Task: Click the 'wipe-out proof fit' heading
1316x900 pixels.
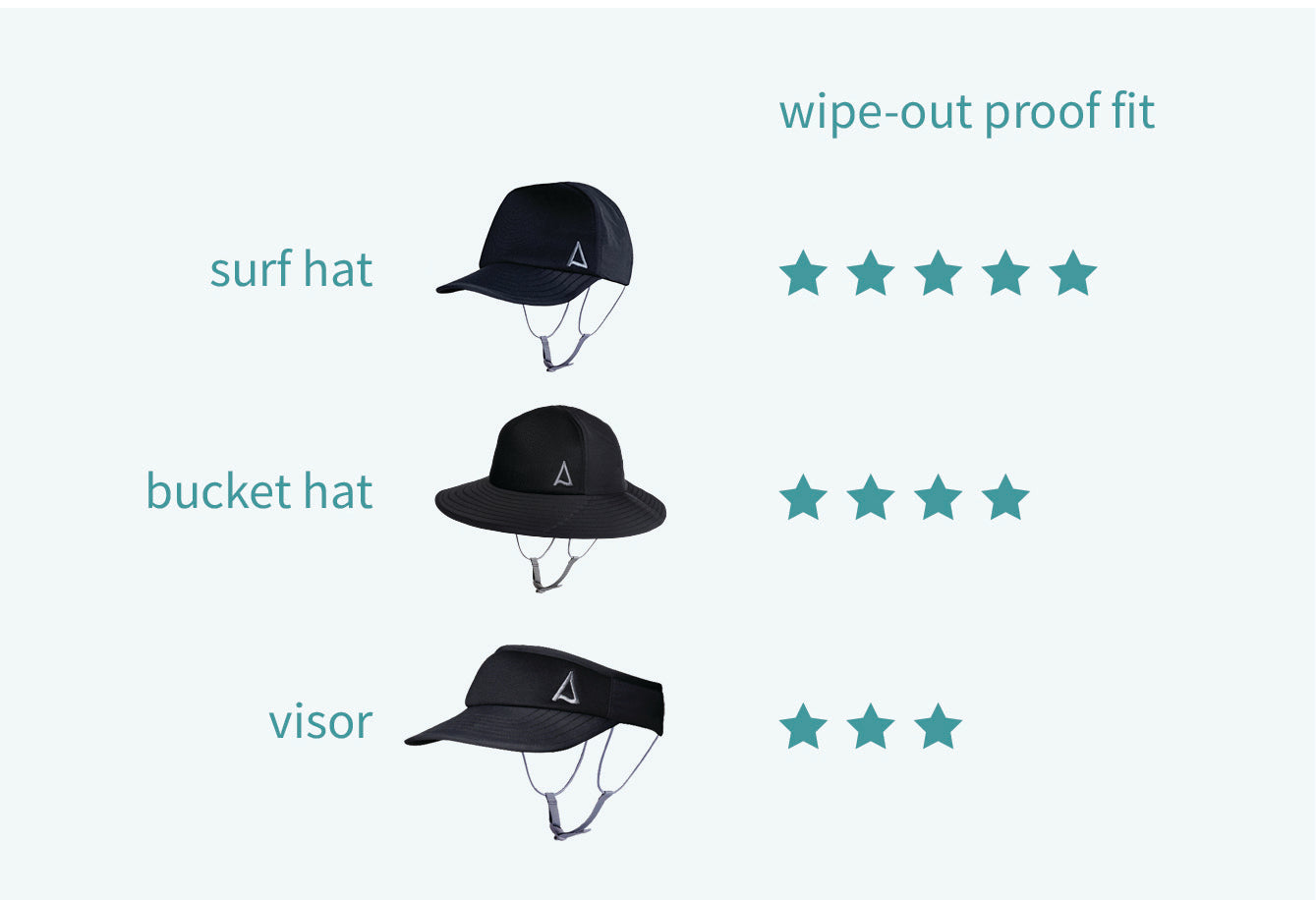Action: [x=967, y=111]
